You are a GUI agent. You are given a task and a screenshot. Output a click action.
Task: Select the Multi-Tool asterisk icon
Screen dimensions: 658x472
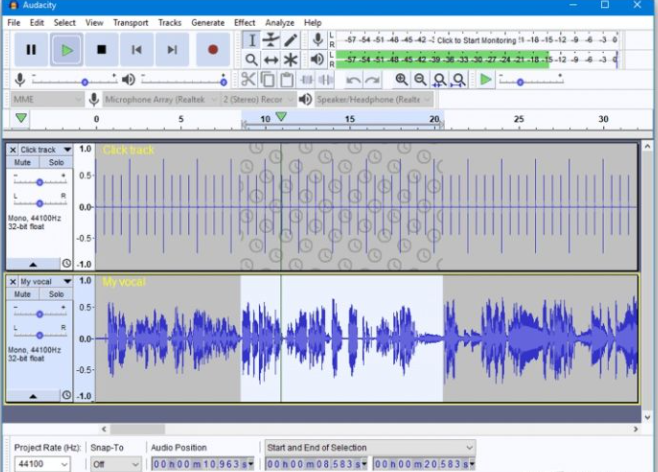(290, 60)
